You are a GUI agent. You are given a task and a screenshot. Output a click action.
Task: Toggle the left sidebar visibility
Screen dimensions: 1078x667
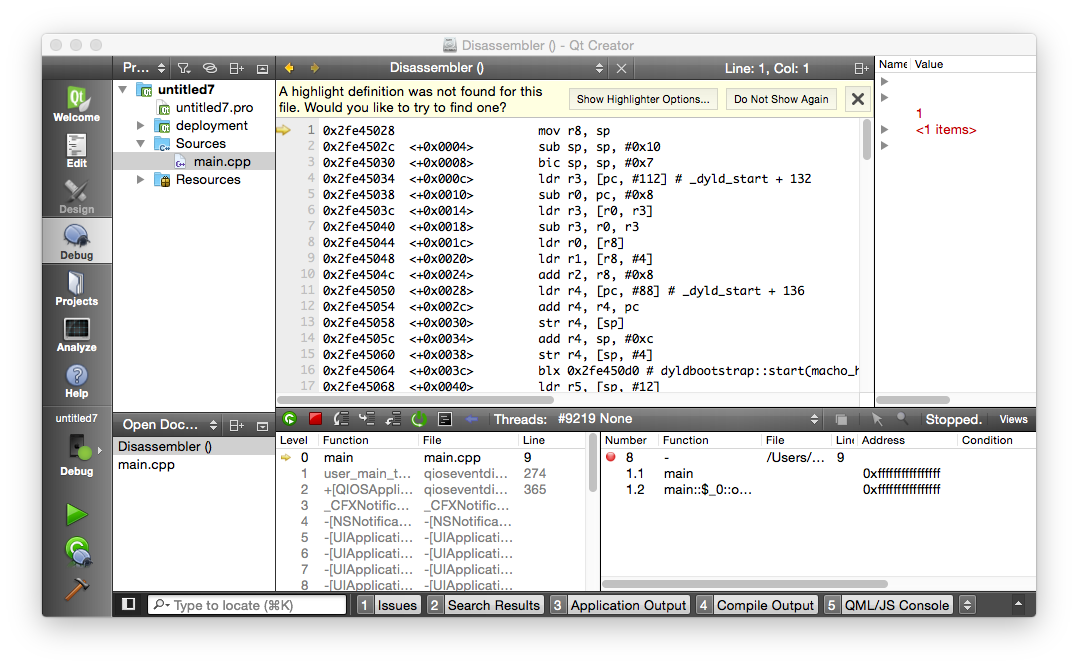coord(129,604)
